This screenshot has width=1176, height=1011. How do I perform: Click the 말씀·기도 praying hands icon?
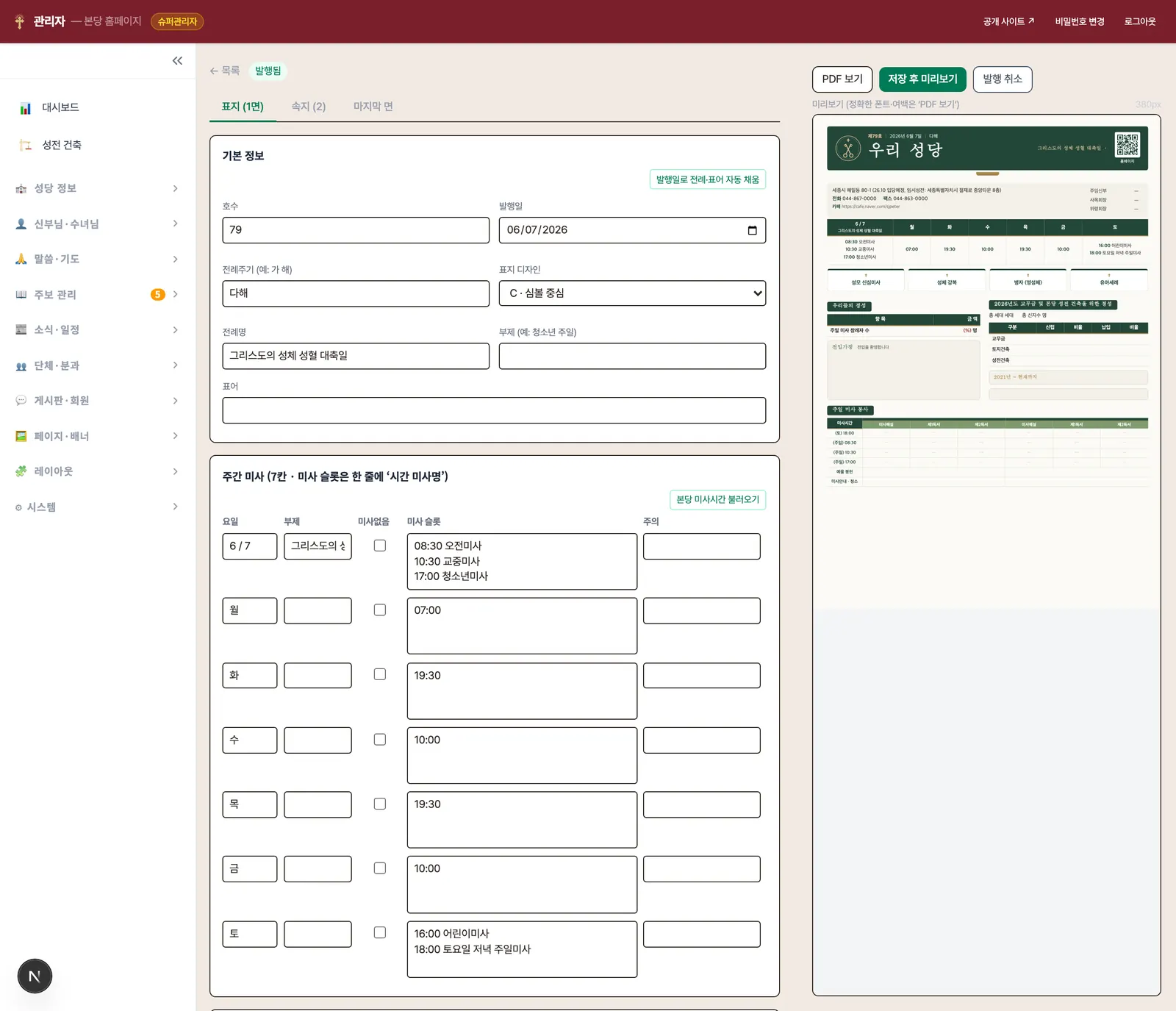pyautogui.click(x=21, y=259)
